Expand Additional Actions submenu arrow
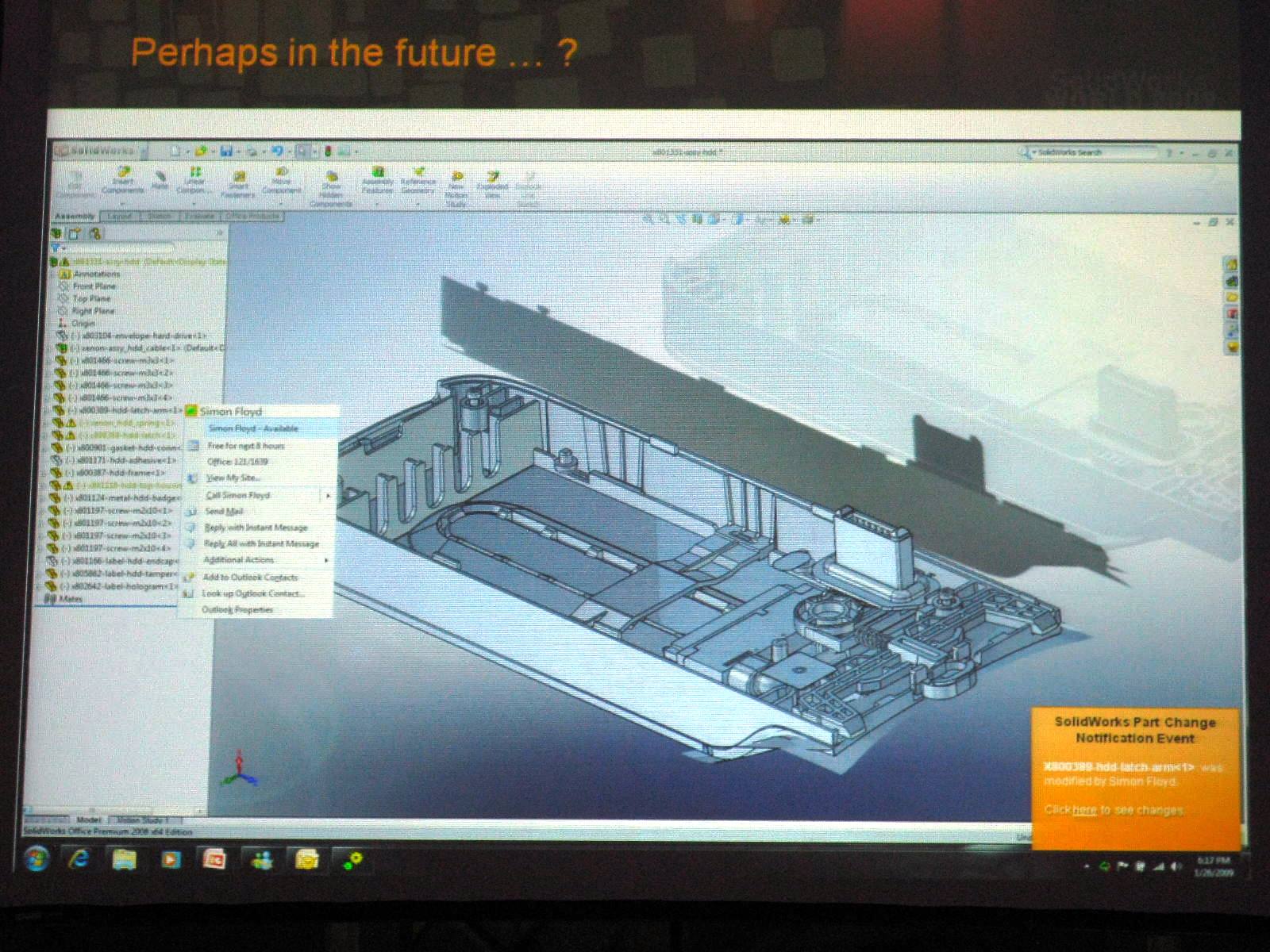This screenshot has width=1270, height=952. (325, 560)
